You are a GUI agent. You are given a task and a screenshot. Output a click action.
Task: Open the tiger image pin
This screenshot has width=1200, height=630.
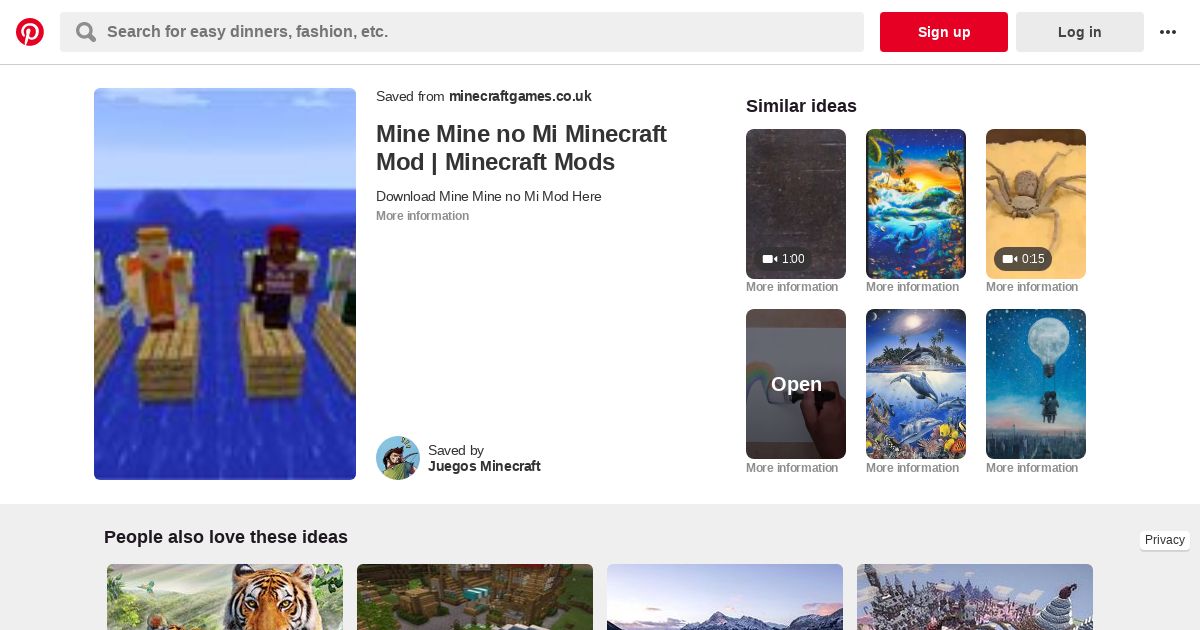click(225, 597)
